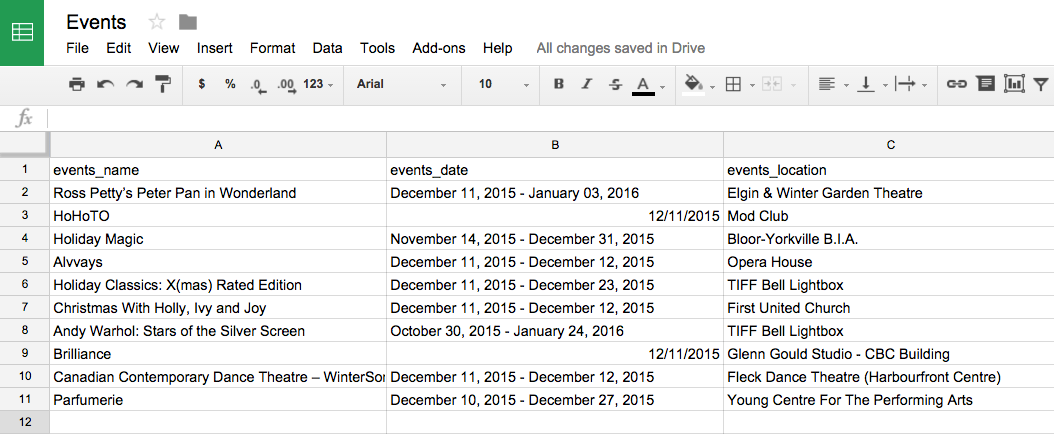Star the Events document
The width and height of the screenshot is (1054, 434).
[x=157, y=23]
